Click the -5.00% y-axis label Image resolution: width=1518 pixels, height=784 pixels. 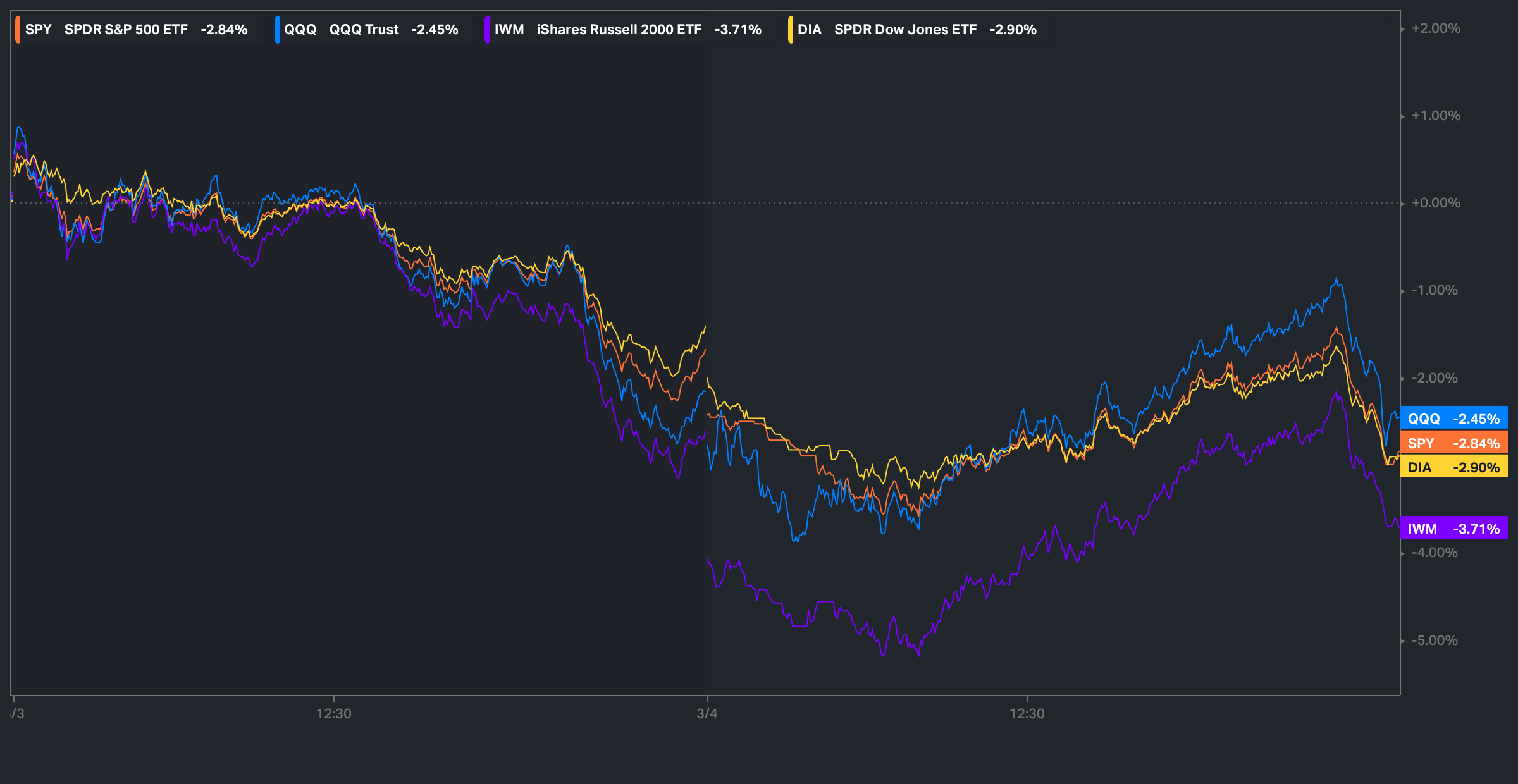click(x=1435, y=640)
